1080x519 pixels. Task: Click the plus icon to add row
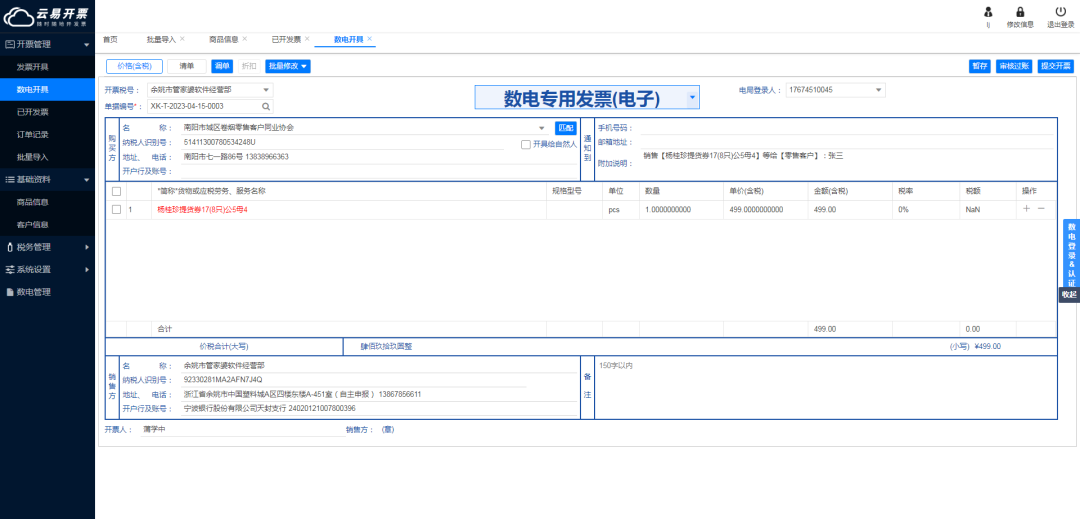[1026, 209]
